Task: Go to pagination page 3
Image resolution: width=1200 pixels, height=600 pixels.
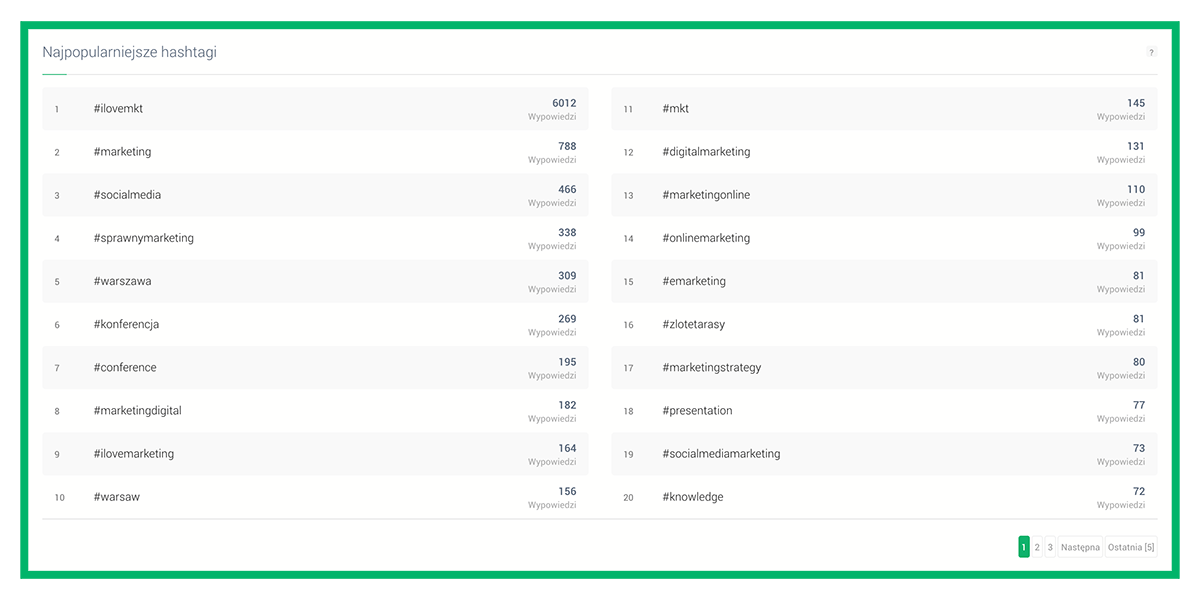Action: [x=1050, y=547]
